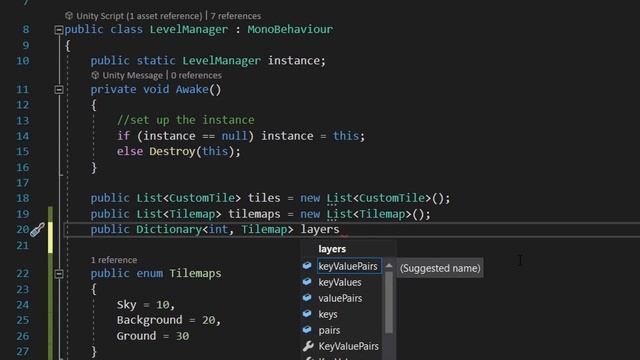Click the keyValuePairs field icon
This screenshot has width=640, height=360.
tap(307, 266)
